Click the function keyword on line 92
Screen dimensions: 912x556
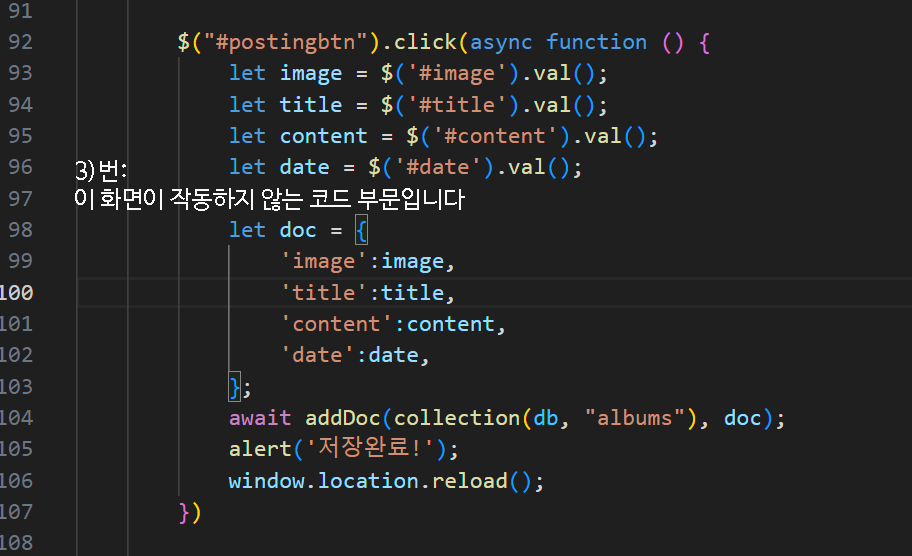click(x=596, y=42)
